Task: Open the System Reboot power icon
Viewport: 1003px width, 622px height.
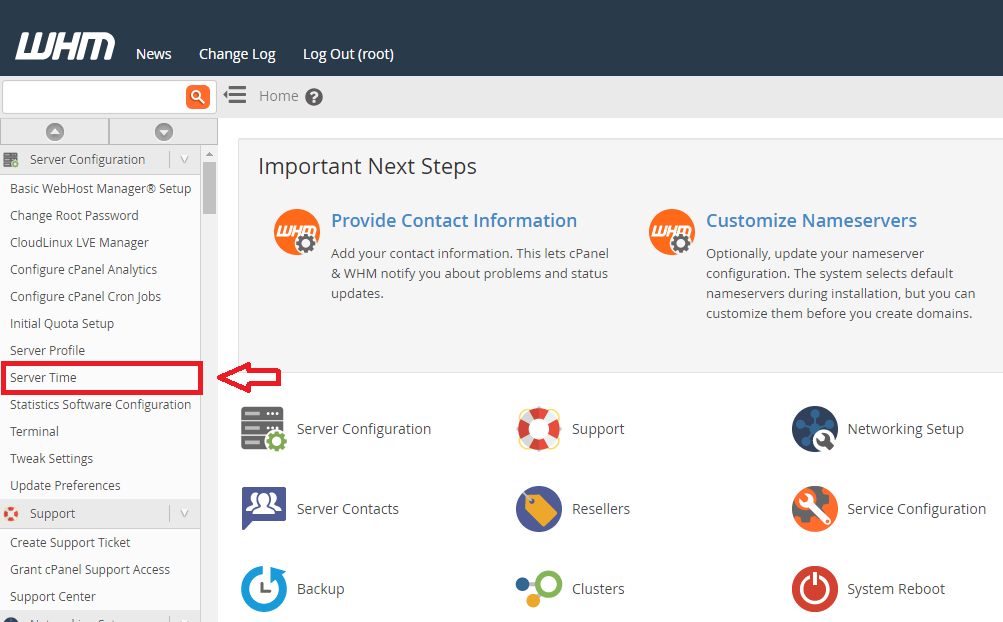Action: point(814,589)
